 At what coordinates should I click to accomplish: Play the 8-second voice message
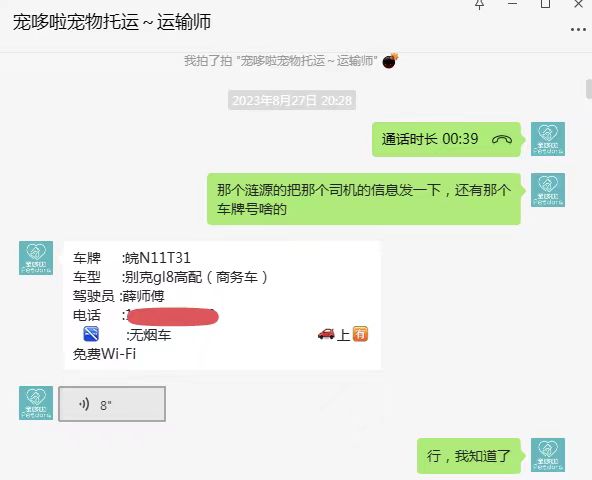(112, 404)
